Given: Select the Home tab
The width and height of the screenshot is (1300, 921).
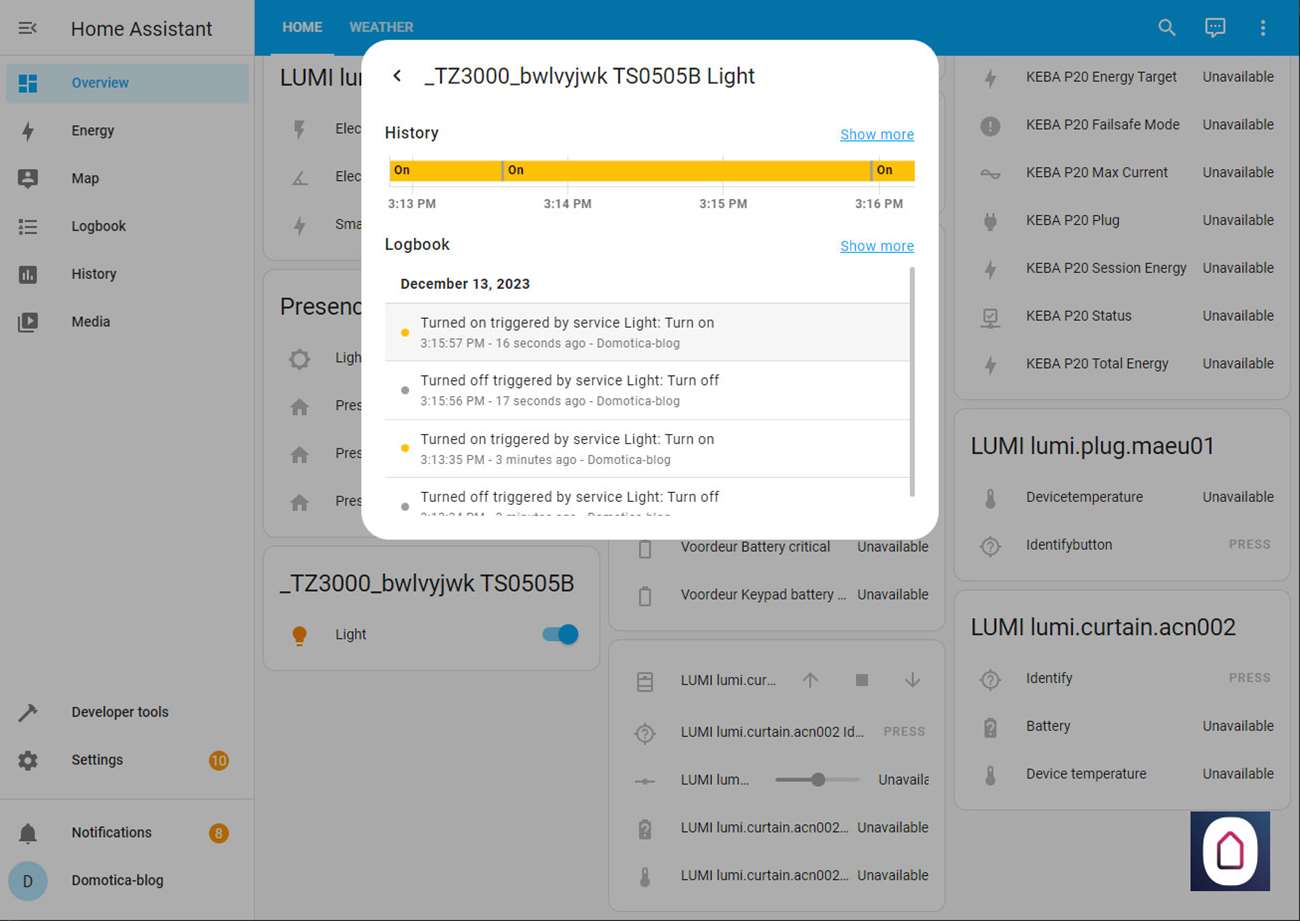Looking at the screenshot, I should (302, 28).
